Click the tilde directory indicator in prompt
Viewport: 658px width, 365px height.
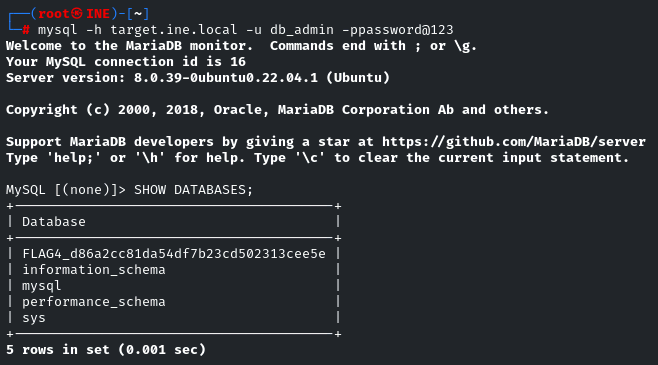(138, 14)
